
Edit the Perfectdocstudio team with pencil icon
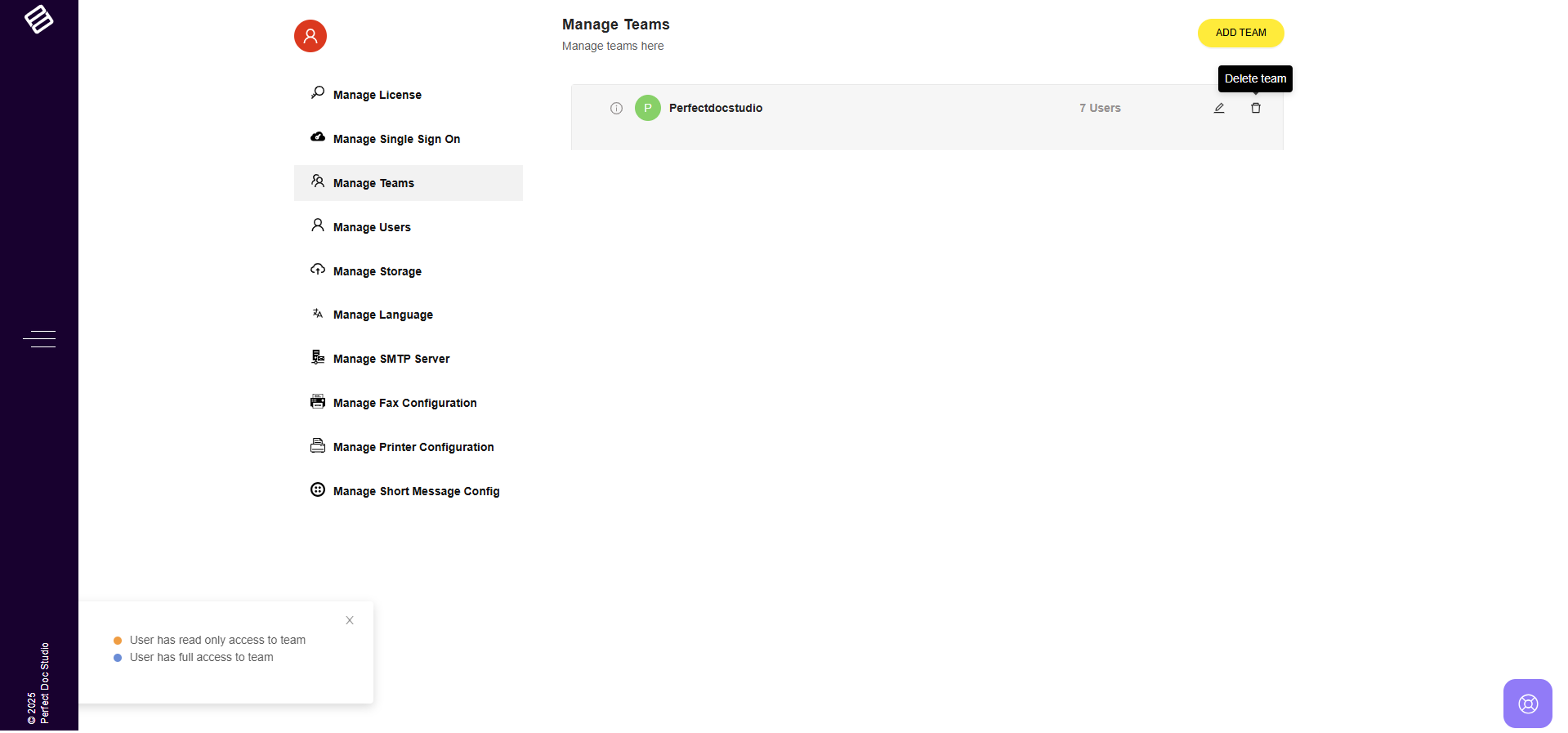(1219, 108)
